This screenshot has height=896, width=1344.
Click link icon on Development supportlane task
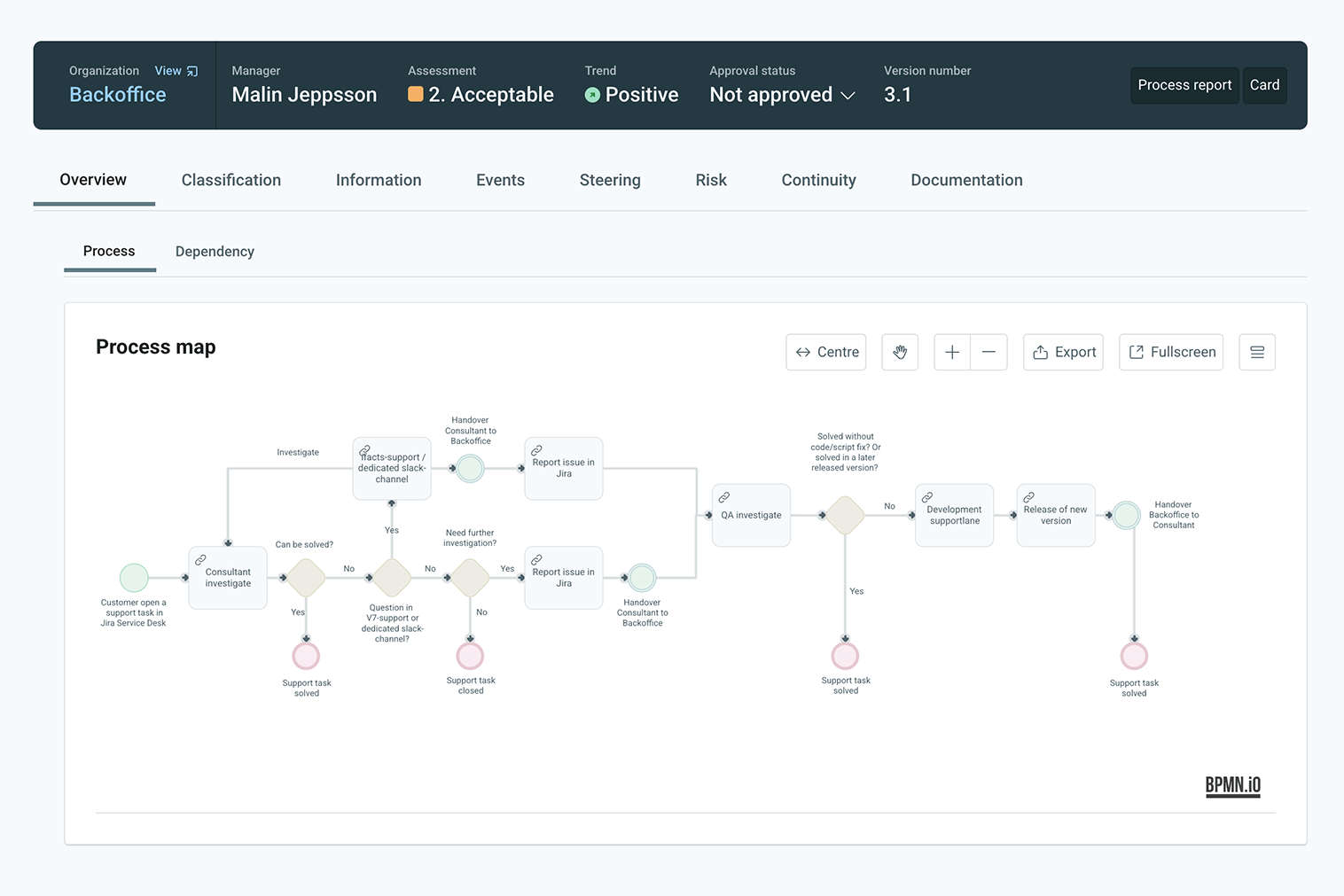927,497
